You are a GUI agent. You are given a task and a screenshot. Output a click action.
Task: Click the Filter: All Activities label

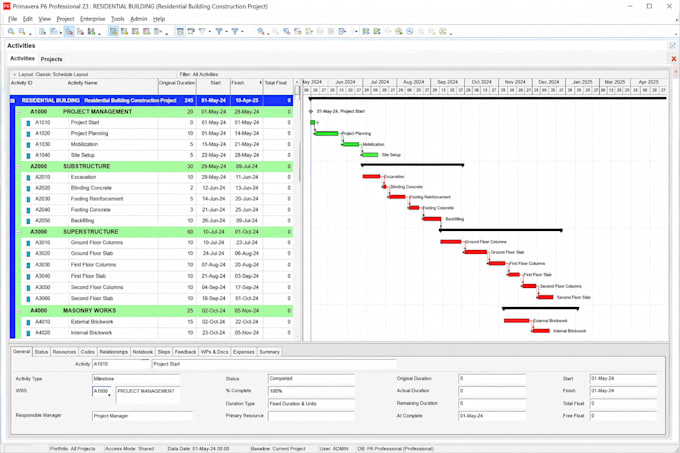(199, 75)
